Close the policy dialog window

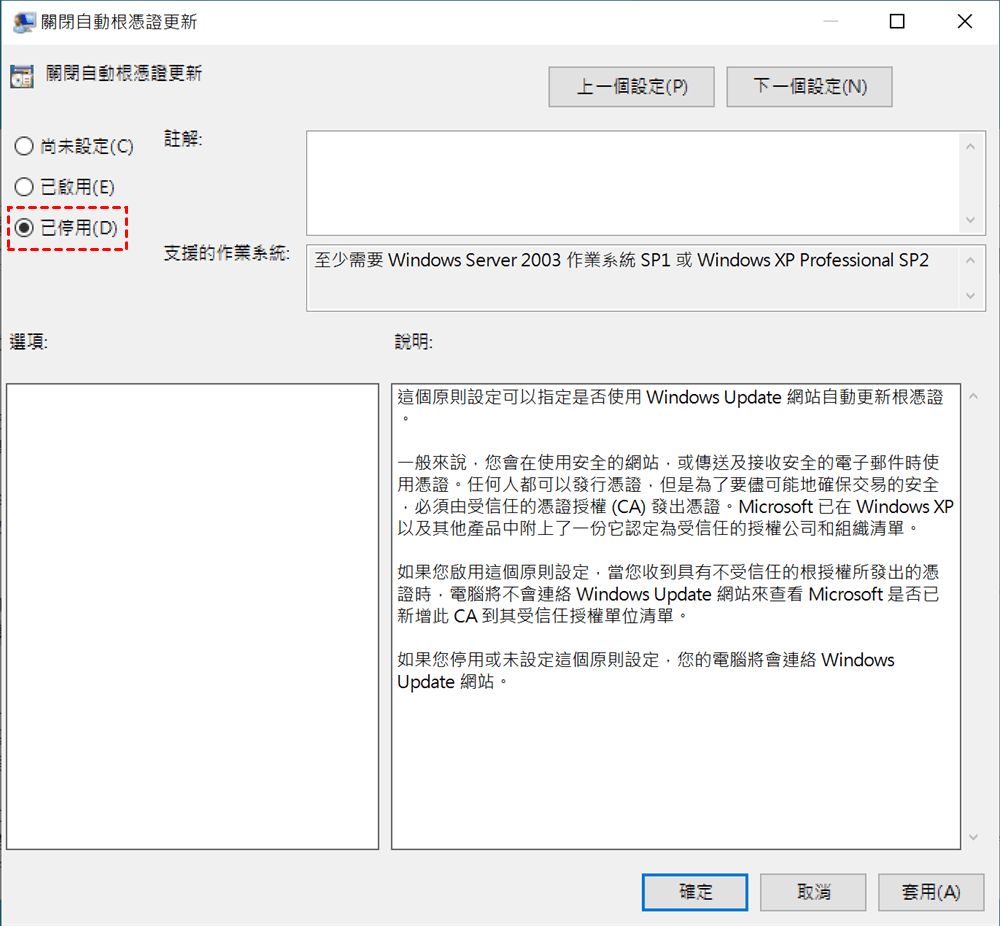point(964,22)
